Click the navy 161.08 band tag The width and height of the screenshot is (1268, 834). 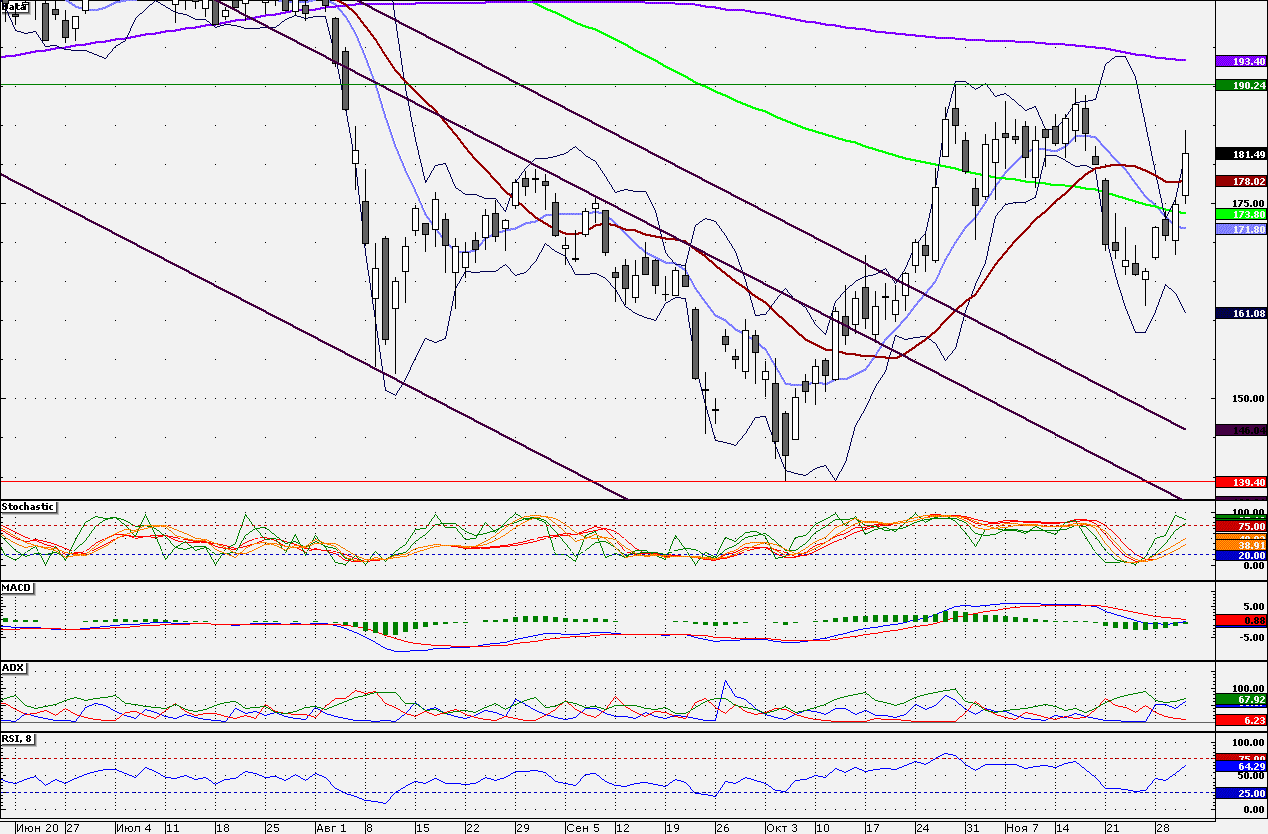[1240, 313]
